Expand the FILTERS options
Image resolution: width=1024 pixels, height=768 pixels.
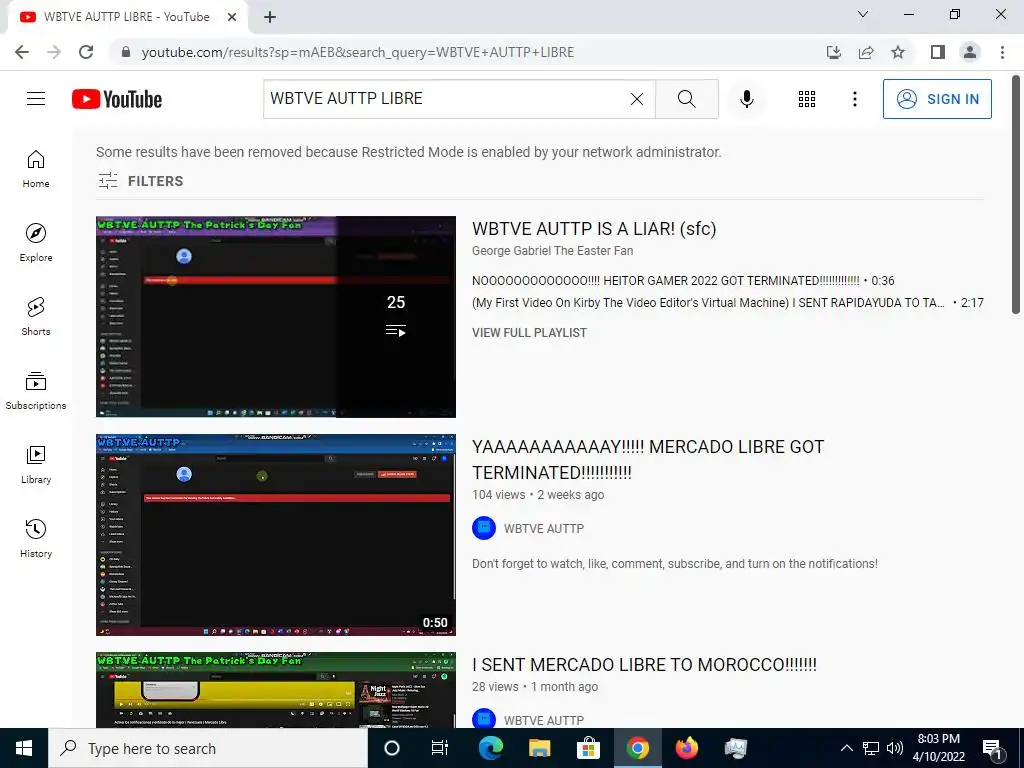pyautogui.click(x=140, y=181)
